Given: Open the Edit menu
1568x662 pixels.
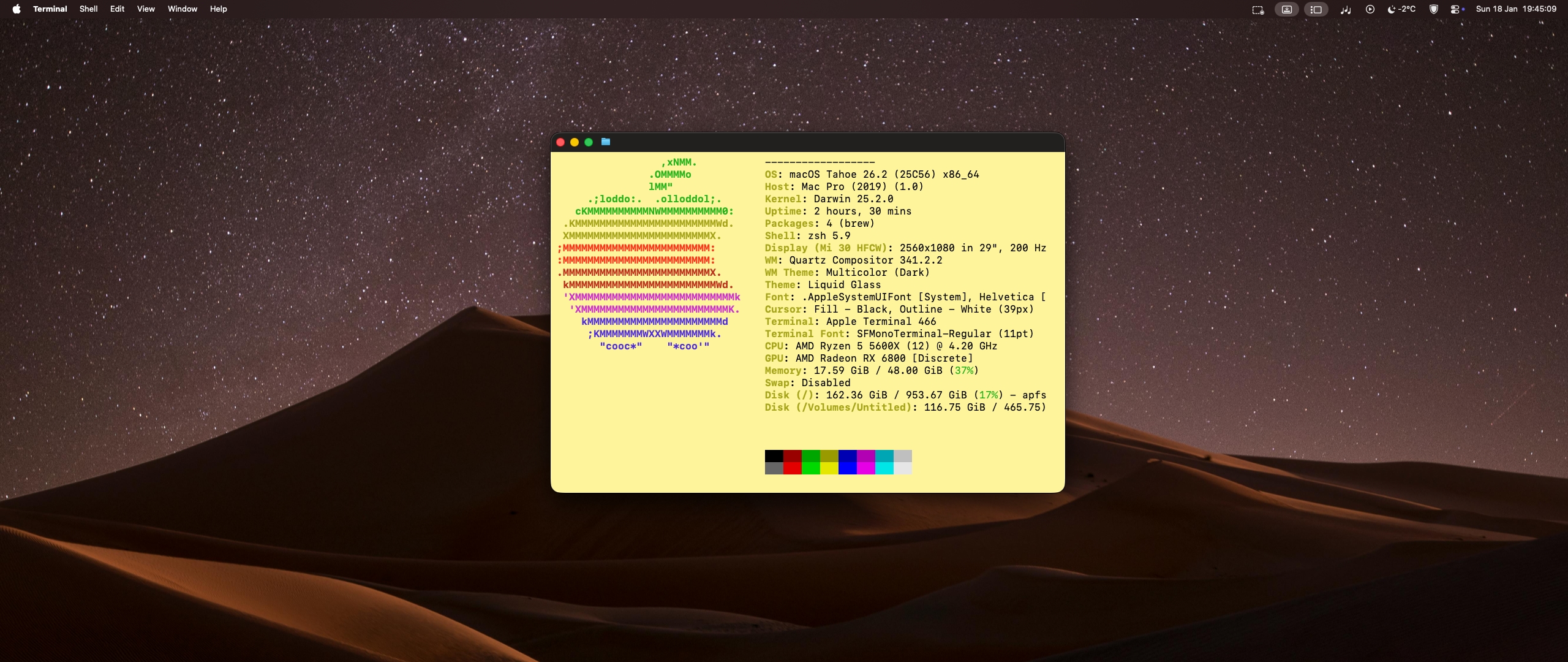Looking at the screenshot, I should coord(117,9).
